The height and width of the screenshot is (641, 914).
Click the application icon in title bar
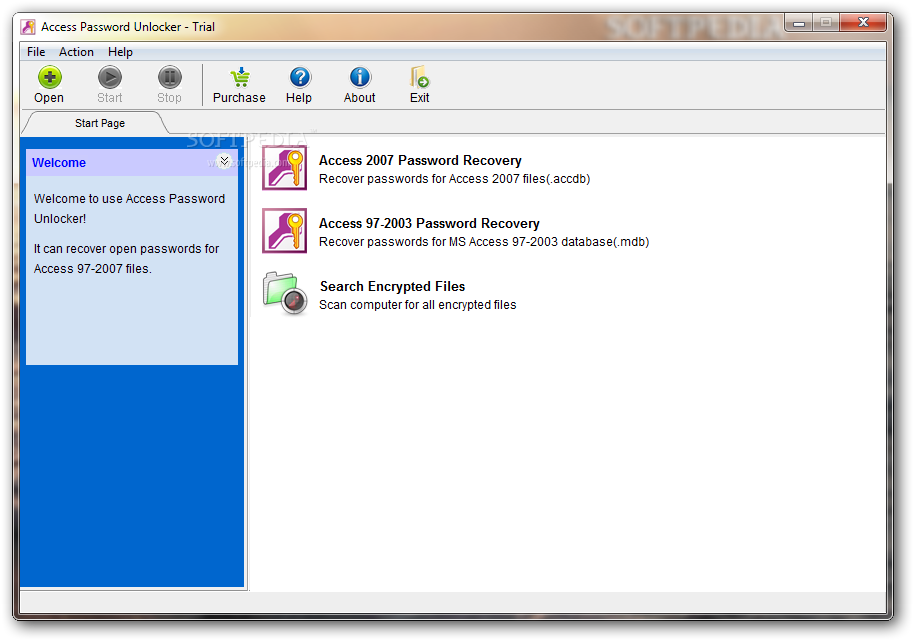28,27
